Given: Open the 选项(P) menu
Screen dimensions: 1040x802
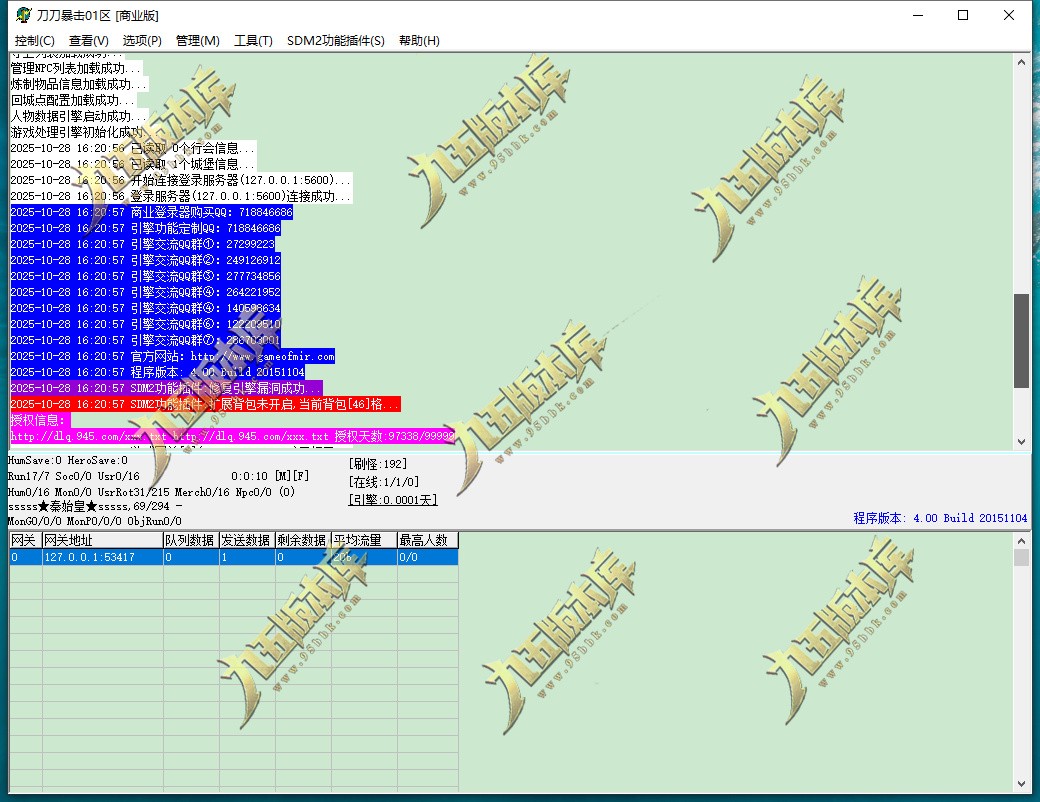Looking at the screenshot, I should tap(142, 40).
